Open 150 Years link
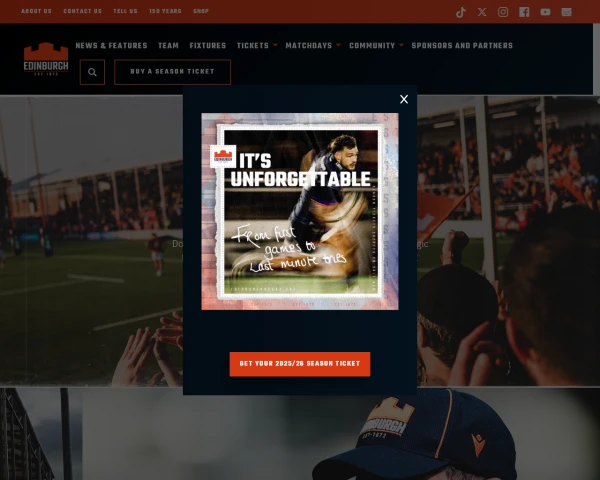 [165, 11]
